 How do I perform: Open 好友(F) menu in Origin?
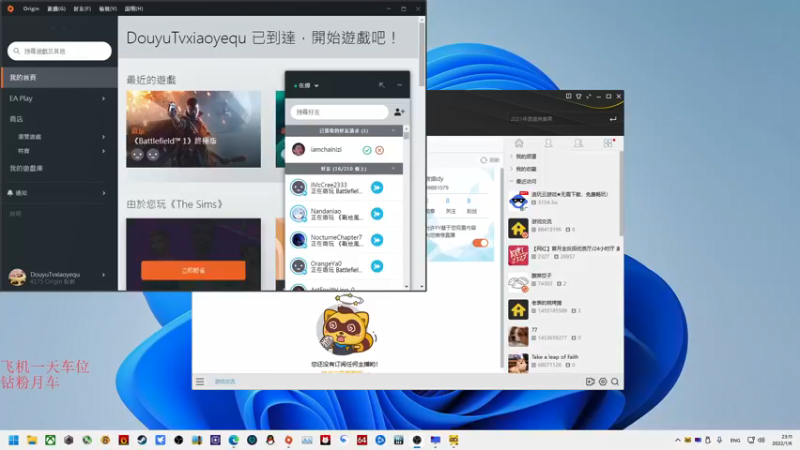(82, 9)
